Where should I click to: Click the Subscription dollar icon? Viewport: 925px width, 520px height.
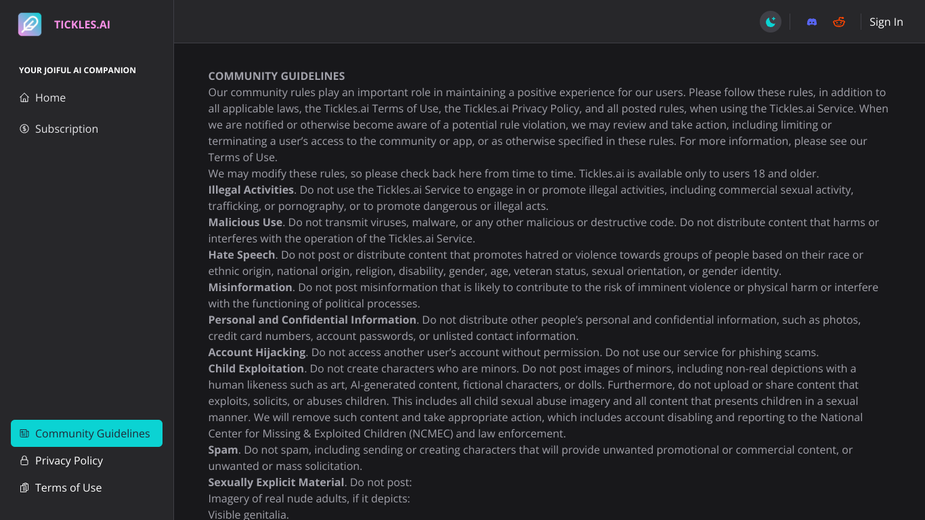pyautogui.click(x=24, y=129)
